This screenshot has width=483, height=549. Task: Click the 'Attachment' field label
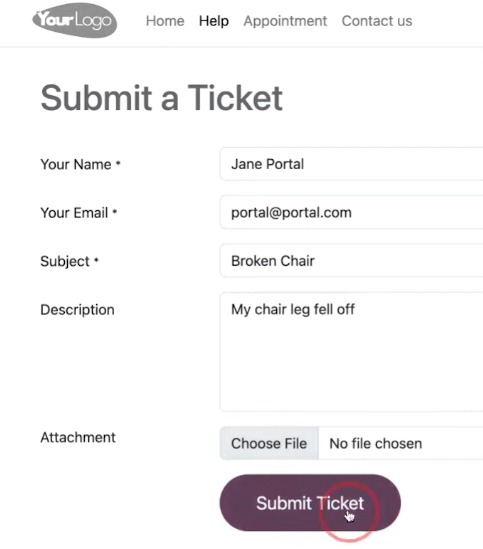coord(78,437)
